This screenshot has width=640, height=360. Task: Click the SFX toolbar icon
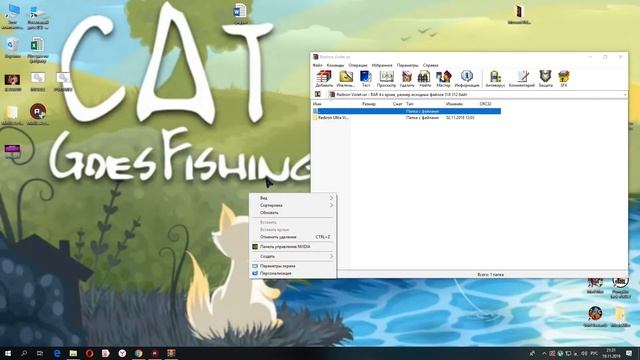(x=564, y=78)
